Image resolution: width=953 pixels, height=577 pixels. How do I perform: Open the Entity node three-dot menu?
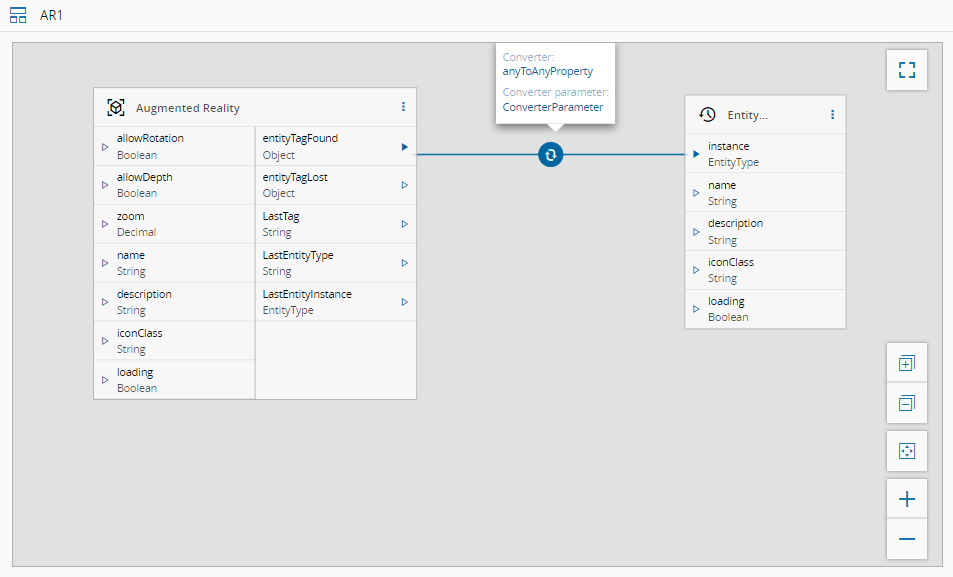pyautogui.click(x=832, y=115)
